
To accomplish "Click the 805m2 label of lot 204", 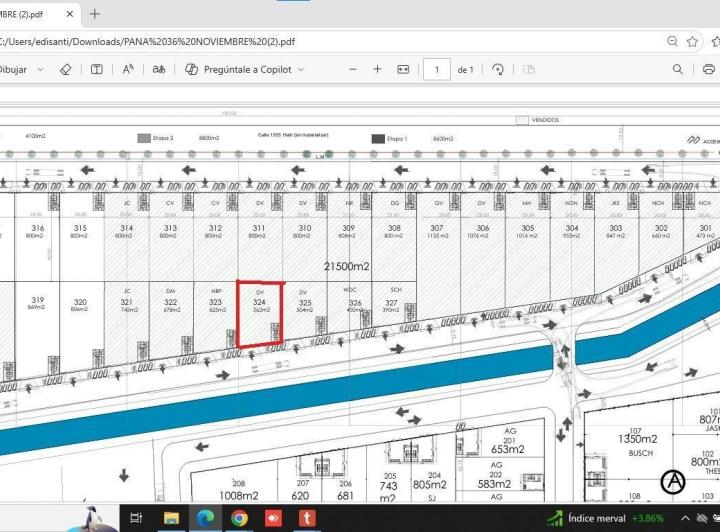I will coord(429,484).
